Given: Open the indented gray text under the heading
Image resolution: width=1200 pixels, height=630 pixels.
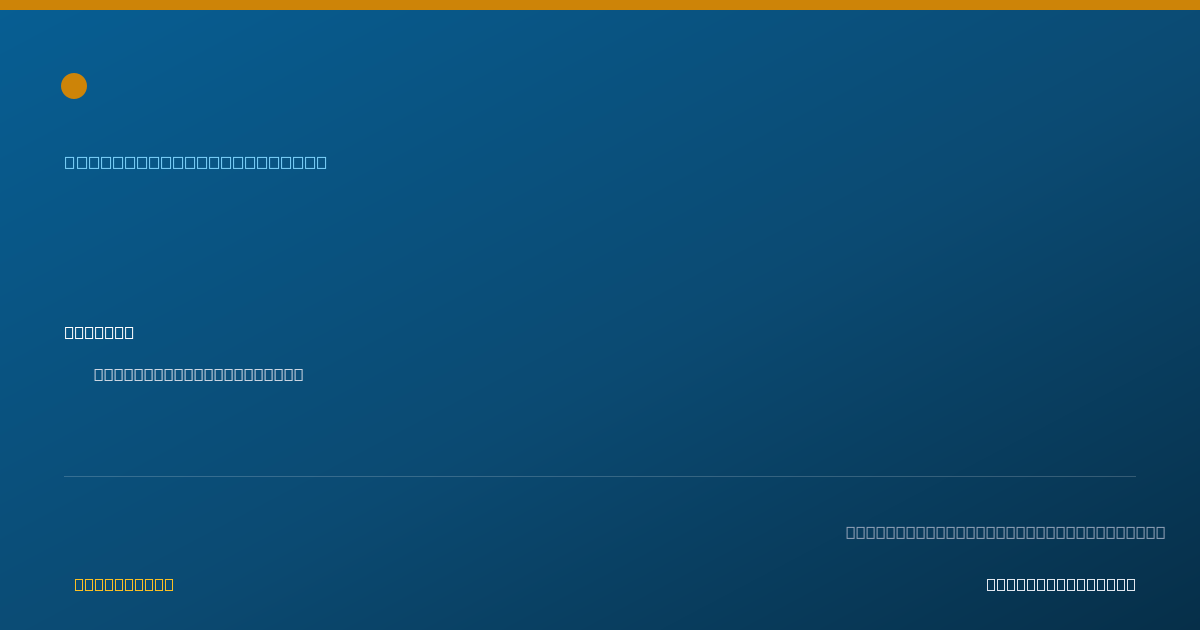Looking at the screenshot, I should (x=198, y=374).
